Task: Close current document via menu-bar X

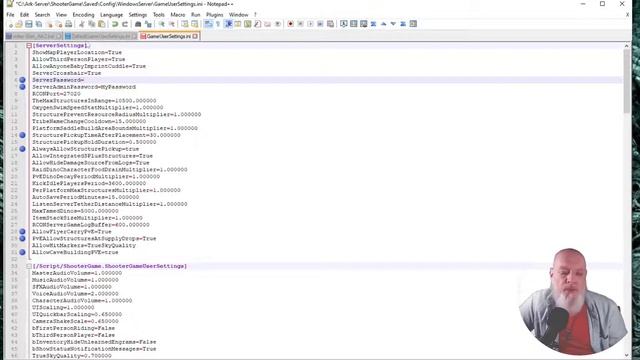Action: click(x=627, y=15)
